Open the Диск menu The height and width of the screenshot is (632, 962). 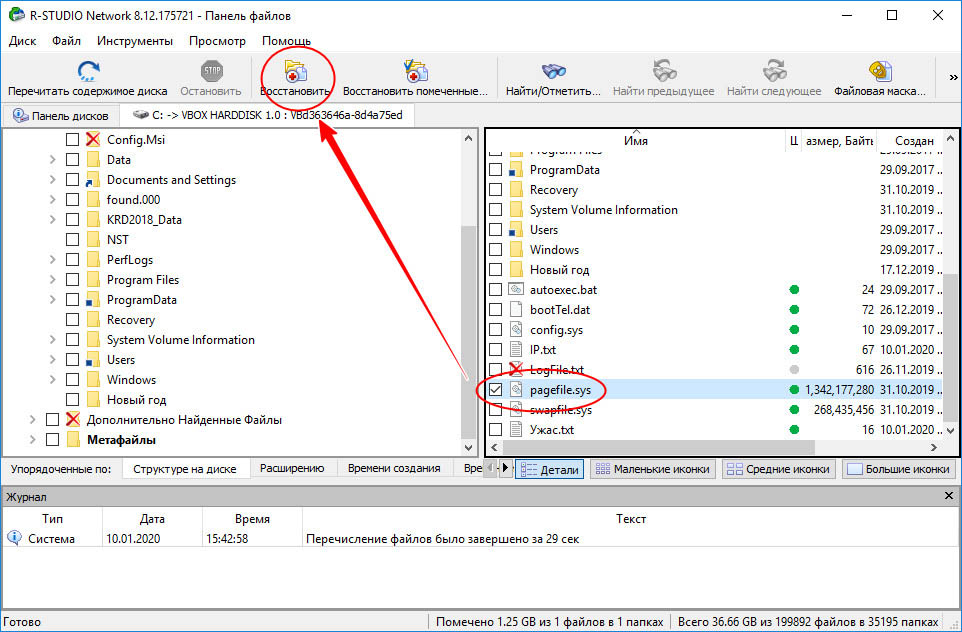(x=23, y=41)
